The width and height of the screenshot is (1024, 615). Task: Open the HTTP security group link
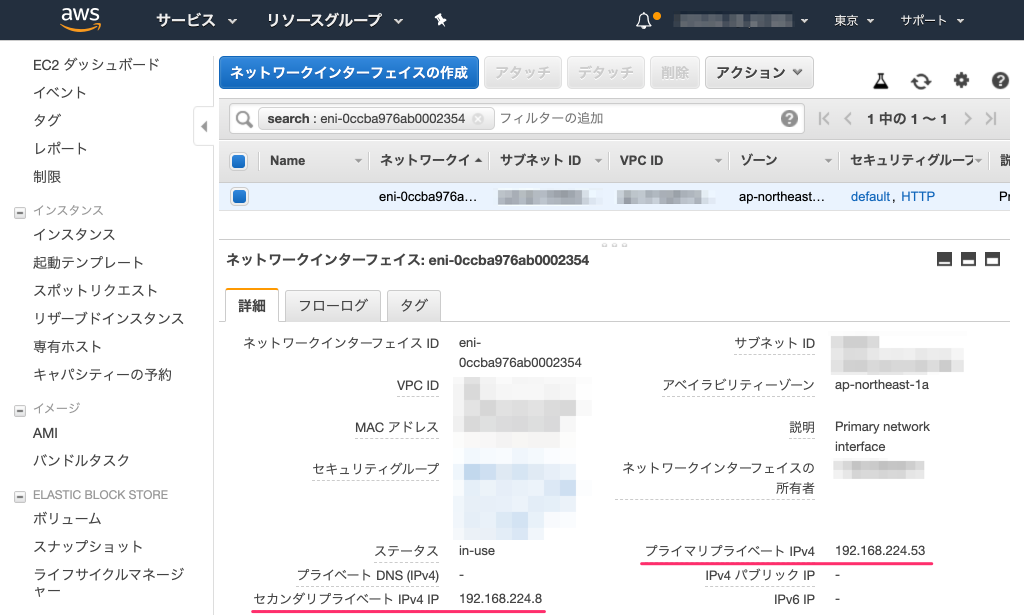click(x=918, y=197)
